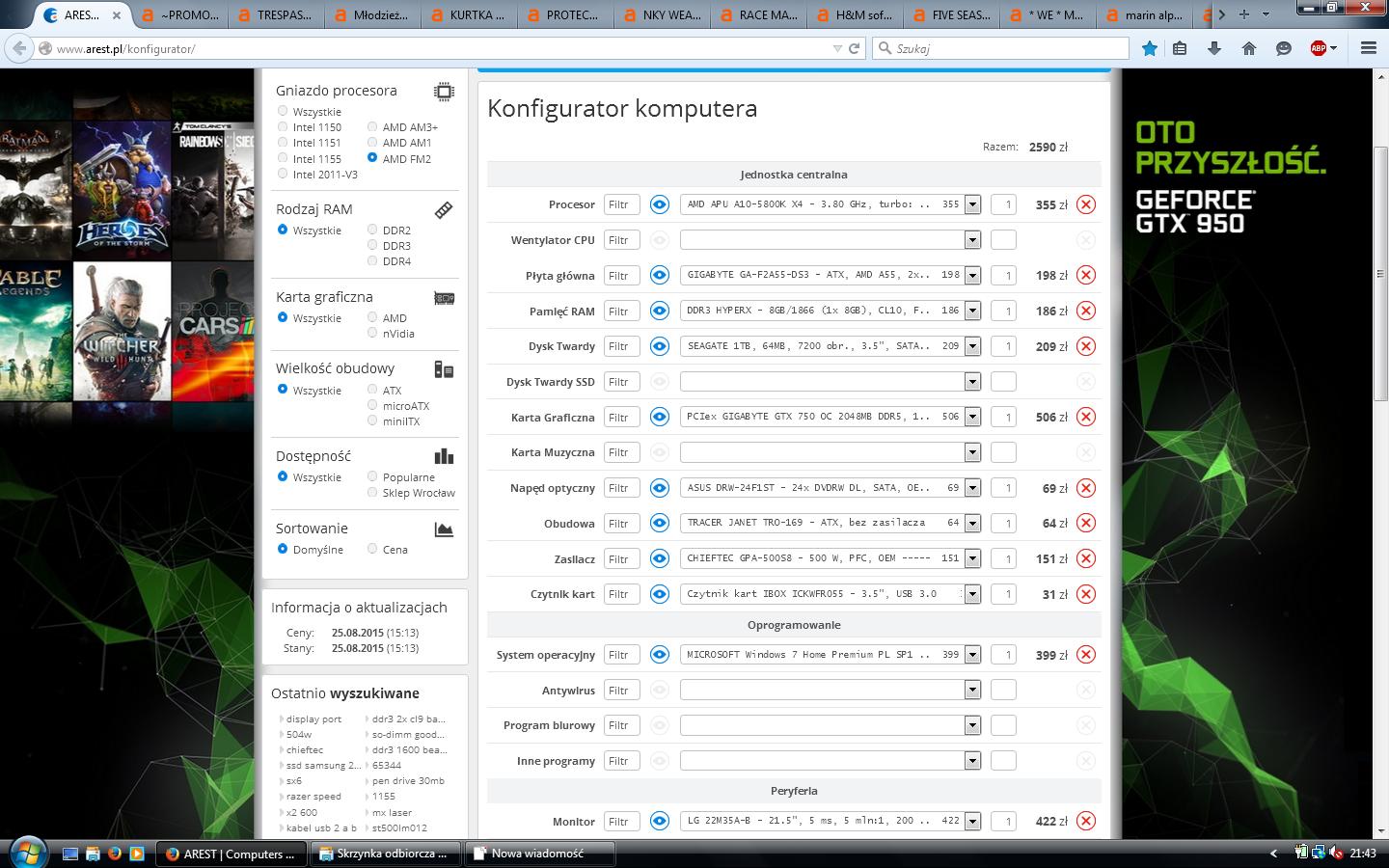This screenshot has width=1389, height=868.
Task: Open the Firefox downloads arrow icon
Action: pos(1214,48)
